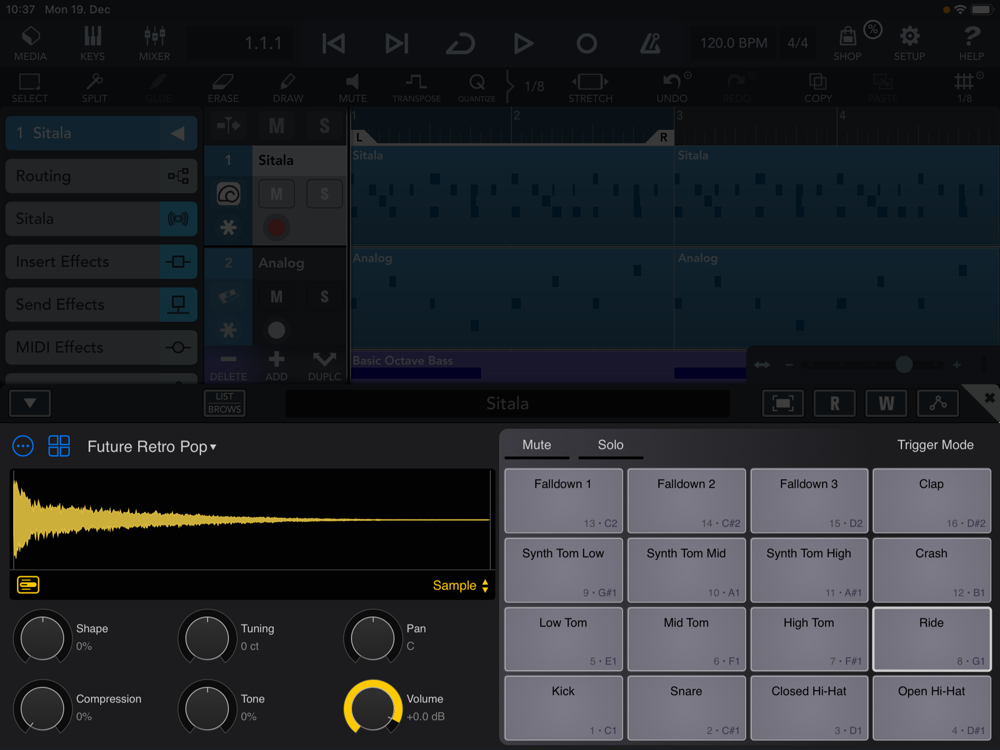Jump to the next marker

pyautogui.click(x=396, y=43)
